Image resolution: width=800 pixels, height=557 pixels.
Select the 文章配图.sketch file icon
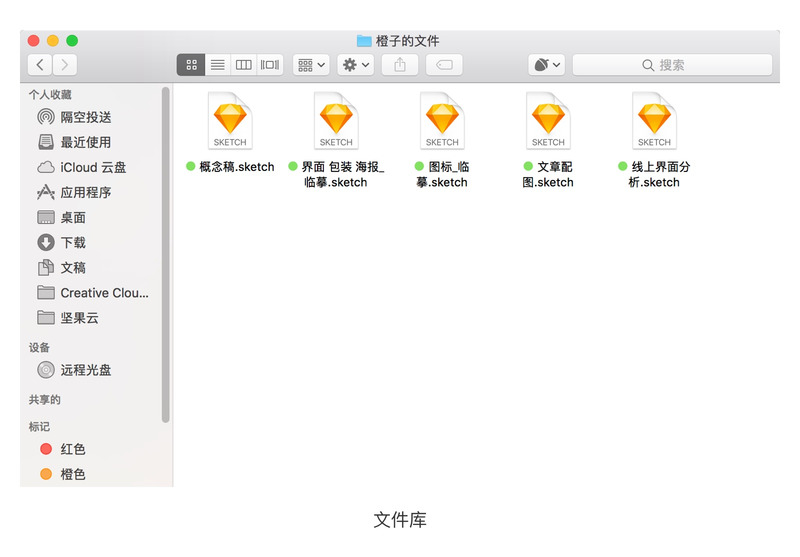pos(548,120)
